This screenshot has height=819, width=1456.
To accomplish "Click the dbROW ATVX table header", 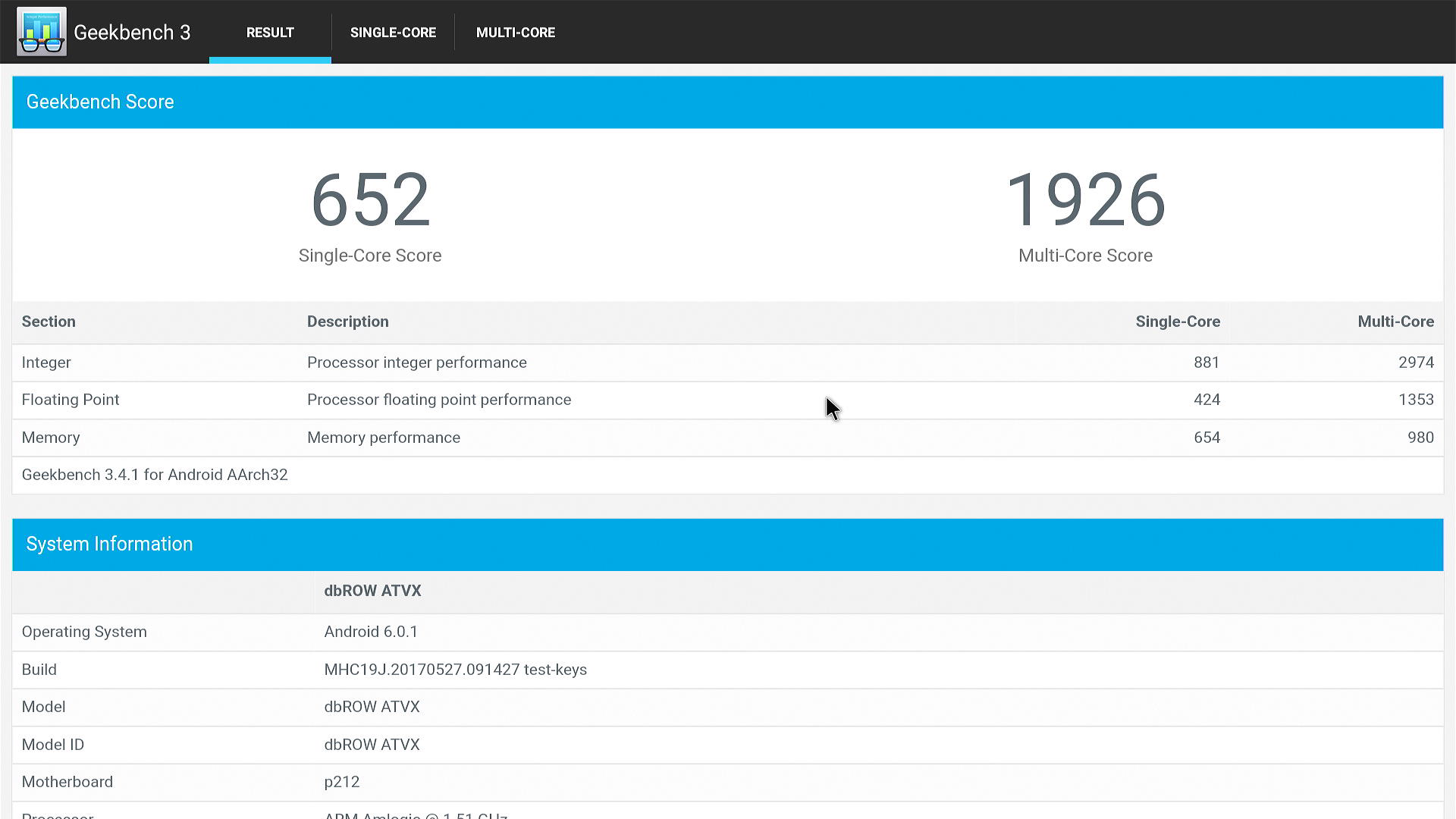I will click(372, 591).
